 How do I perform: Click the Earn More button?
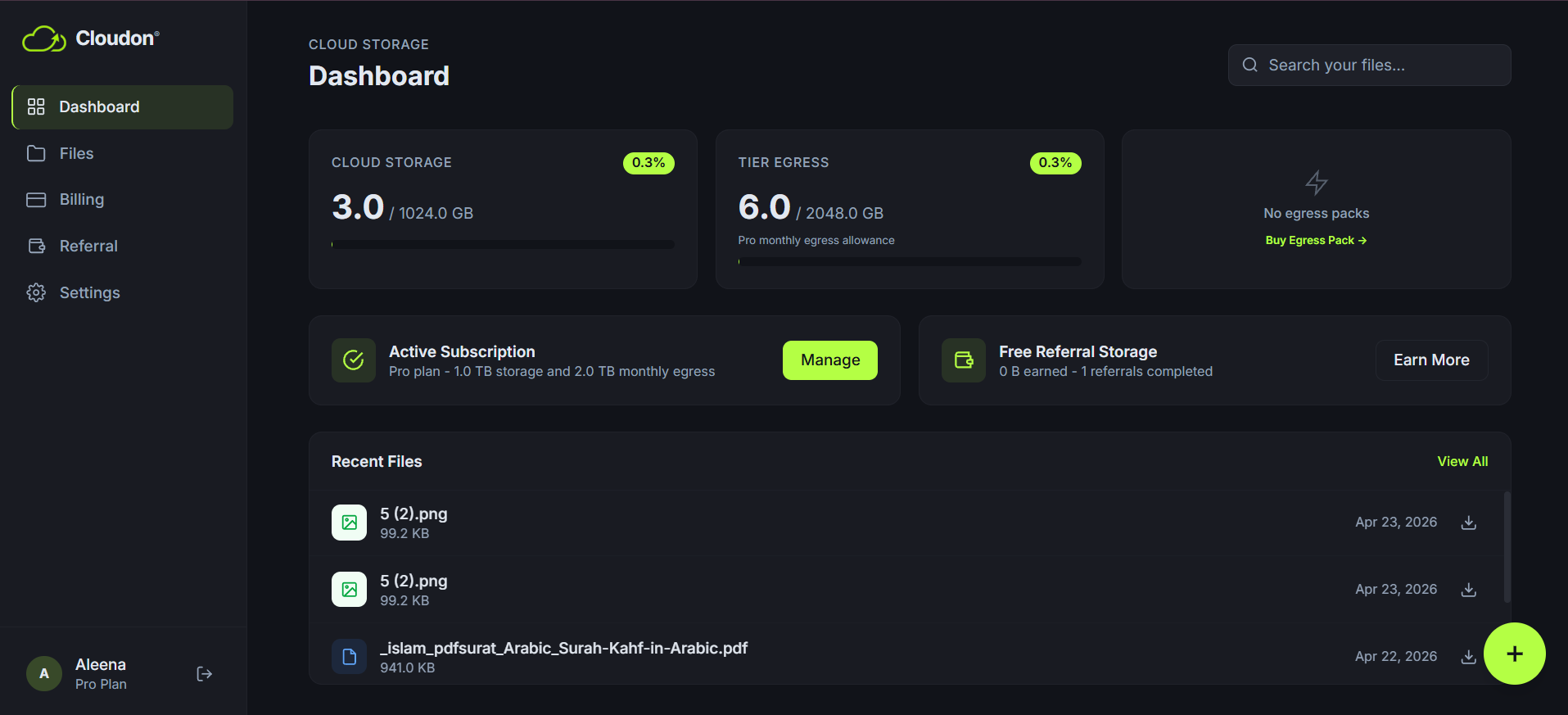coord(1430,360)
